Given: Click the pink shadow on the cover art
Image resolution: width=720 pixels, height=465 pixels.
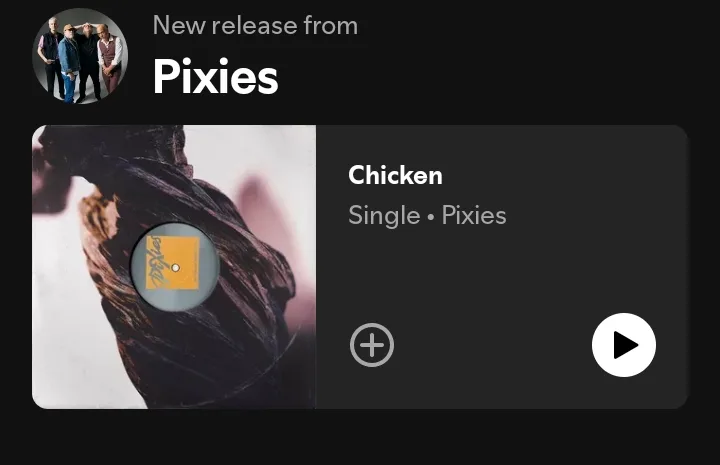Looking at the screenshot, I should 257,202.
